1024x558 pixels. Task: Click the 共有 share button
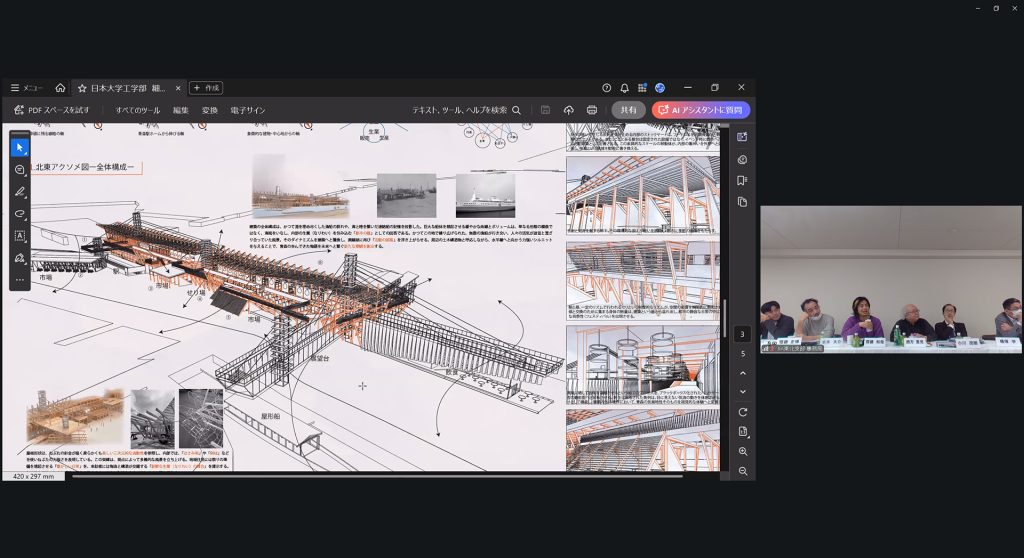click(628, 110)
